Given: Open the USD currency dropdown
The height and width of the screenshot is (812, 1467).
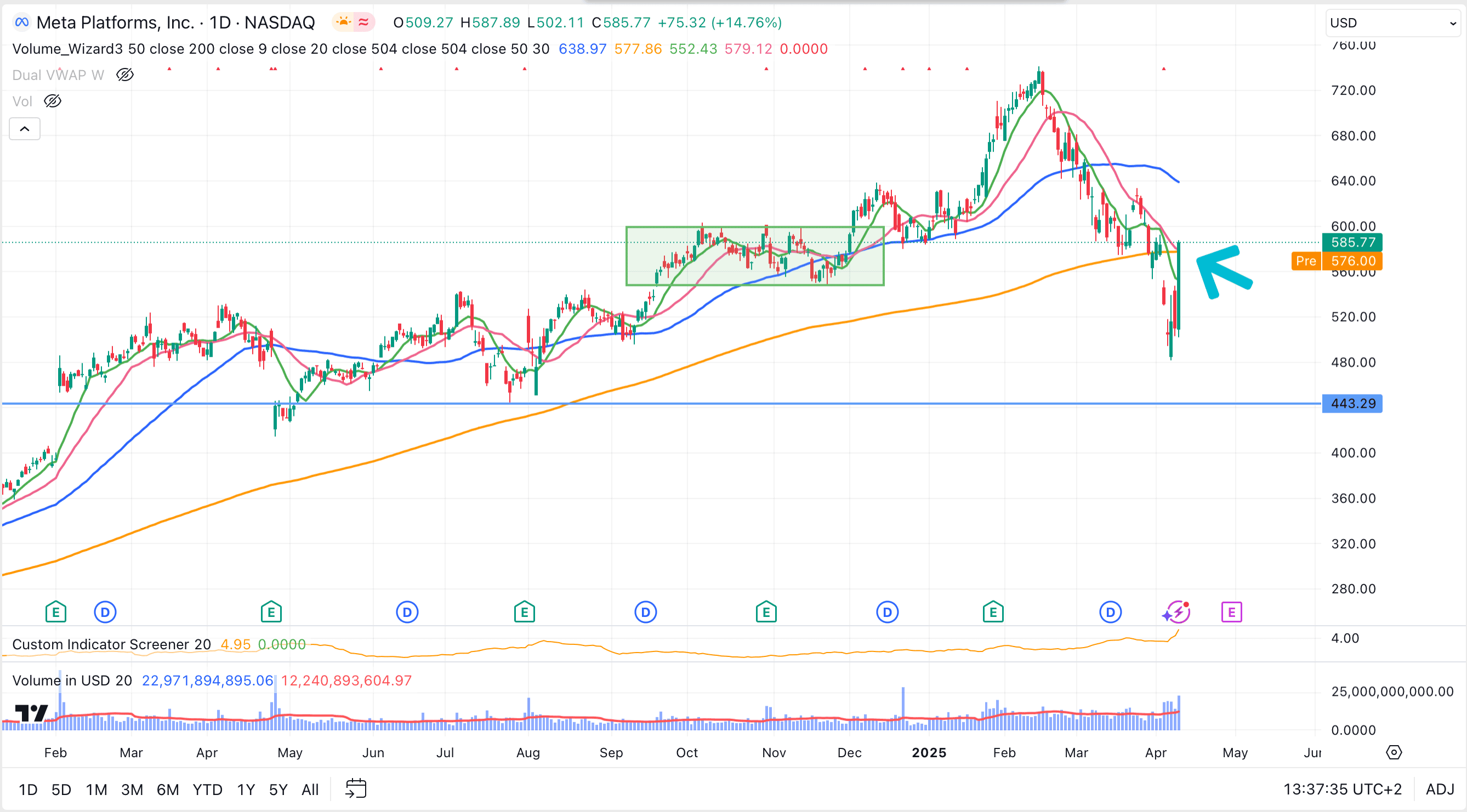Looking at the screenshot, I should pos(1392,23).
